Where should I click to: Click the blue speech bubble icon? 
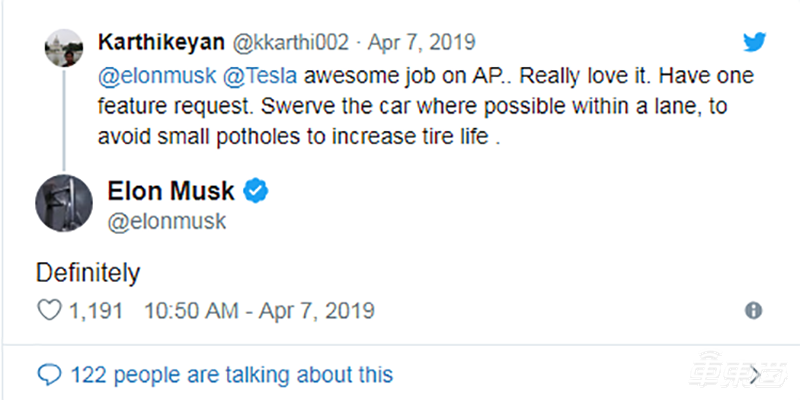(x=49, y=375)
